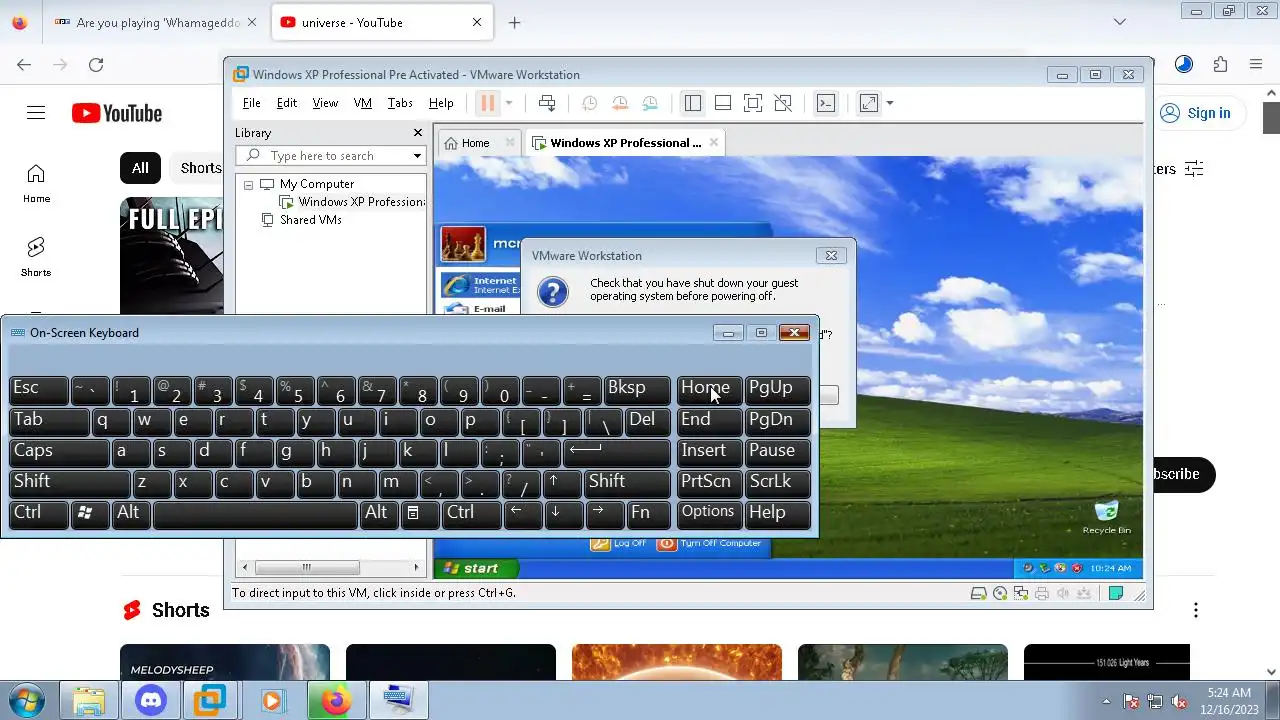Close the Library panel

[x=418, y=133]
